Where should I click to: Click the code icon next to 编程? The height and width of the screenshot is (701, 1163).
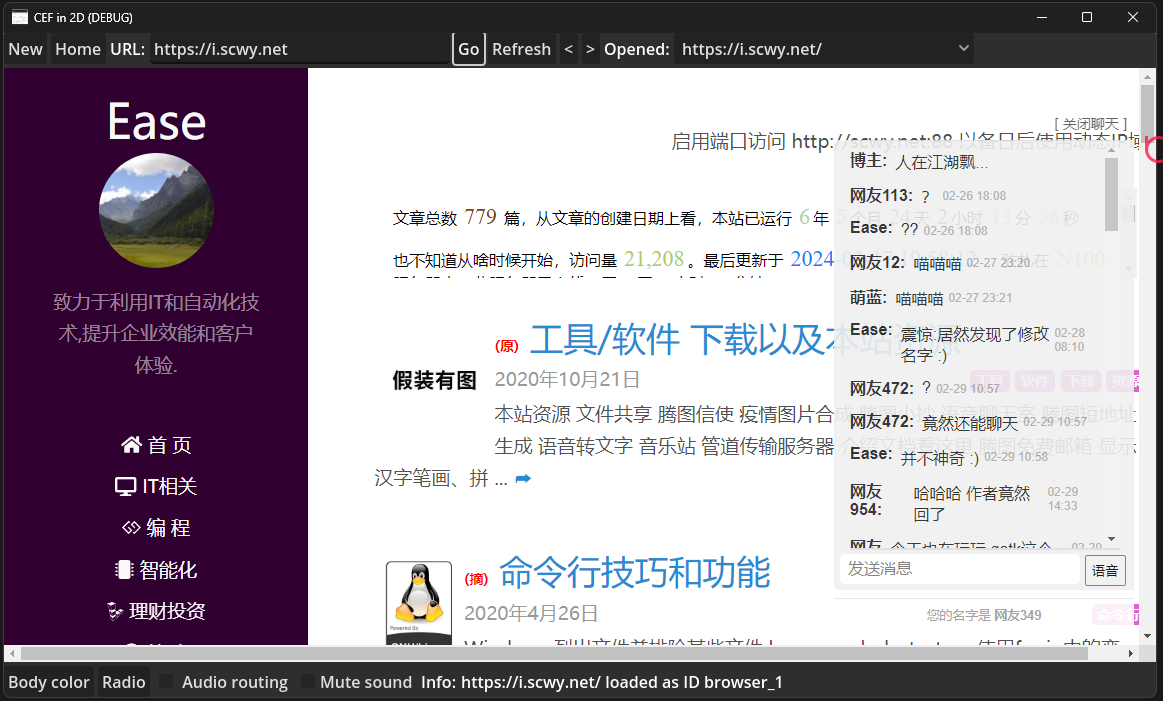coord(131,528)
